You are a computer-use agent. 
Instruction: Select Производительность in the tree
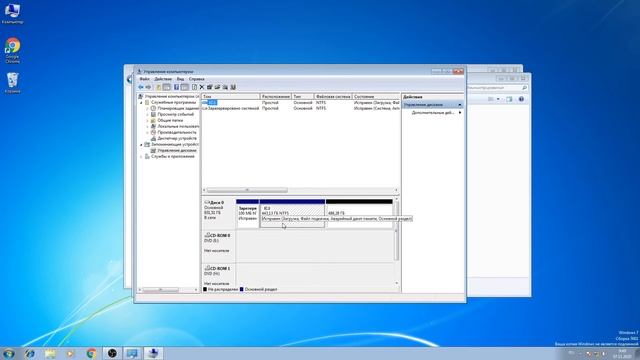(x=177, y=132)
